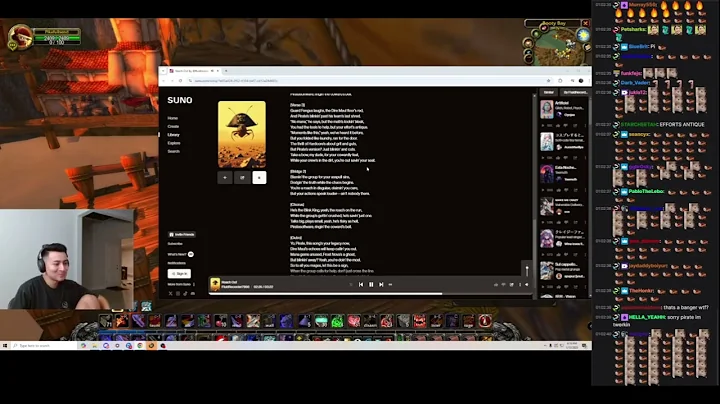Mute using the speaker icon in player

(527, 285)
